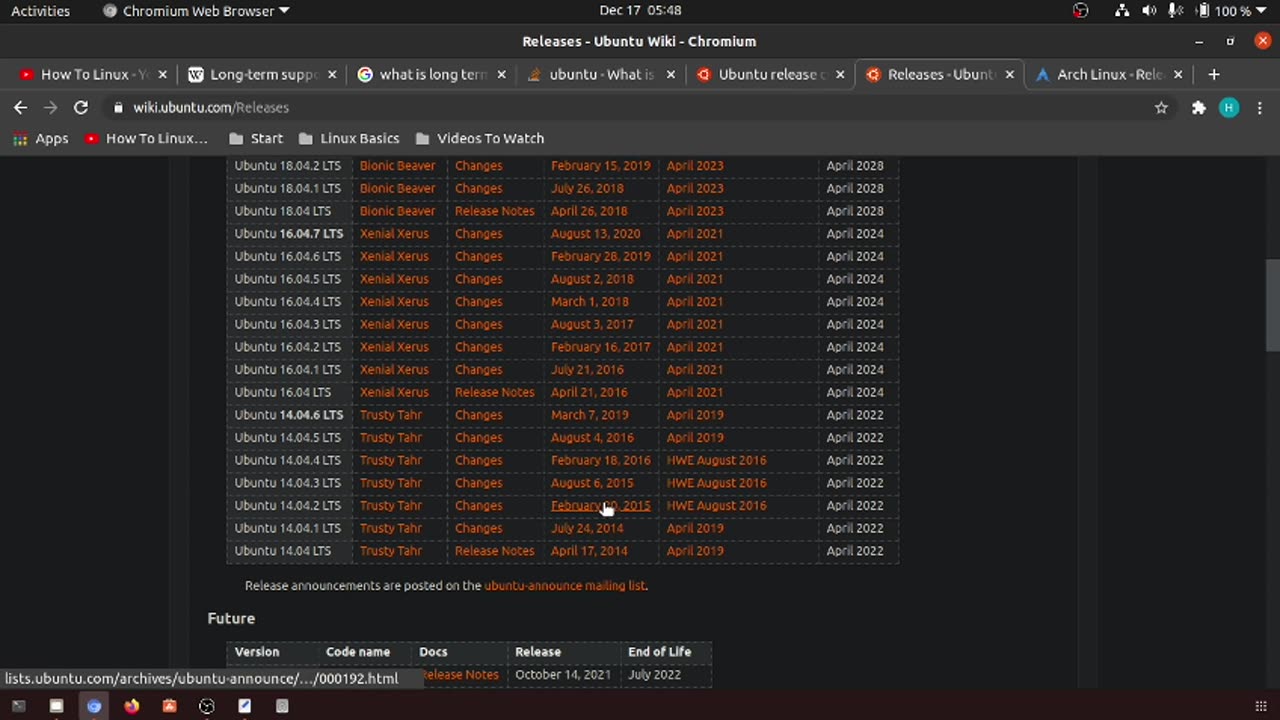Open the Chromium Web Browser app menu dropdown
This screenshot has width=1280, height=720.
196,11
